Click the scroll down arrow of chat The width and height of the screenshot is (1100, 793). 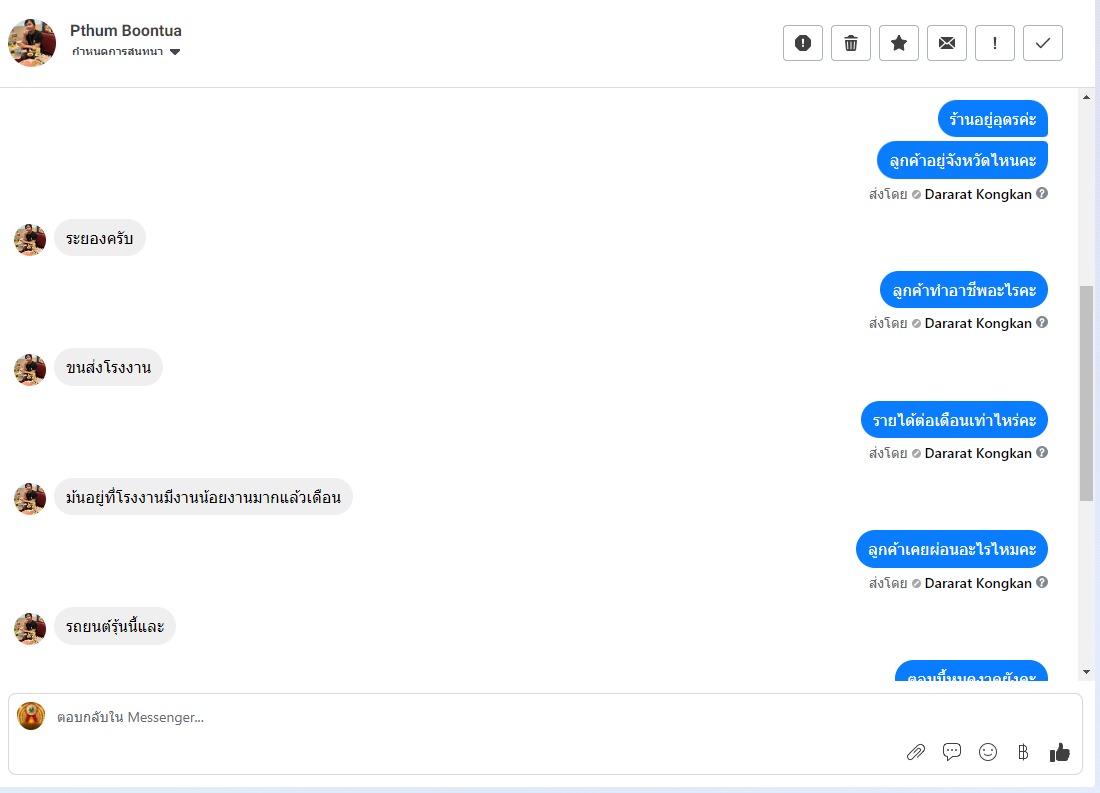click(1087, 672)
